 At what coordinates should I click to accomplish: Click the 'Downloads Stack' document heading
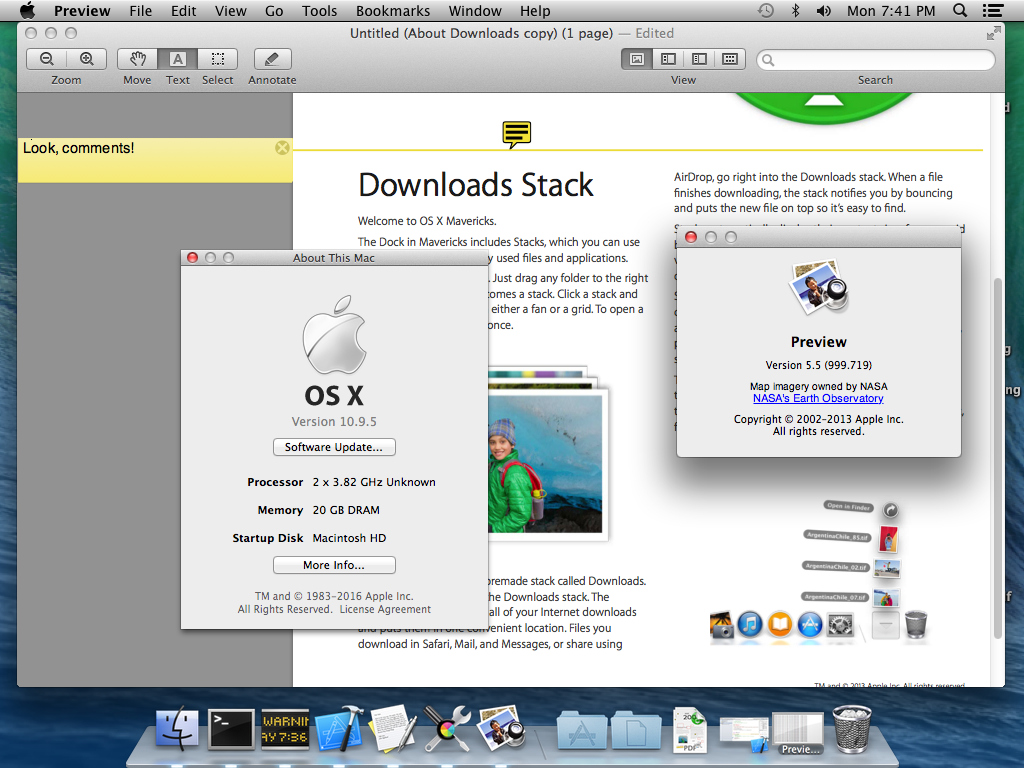click(x=475, y=185)
